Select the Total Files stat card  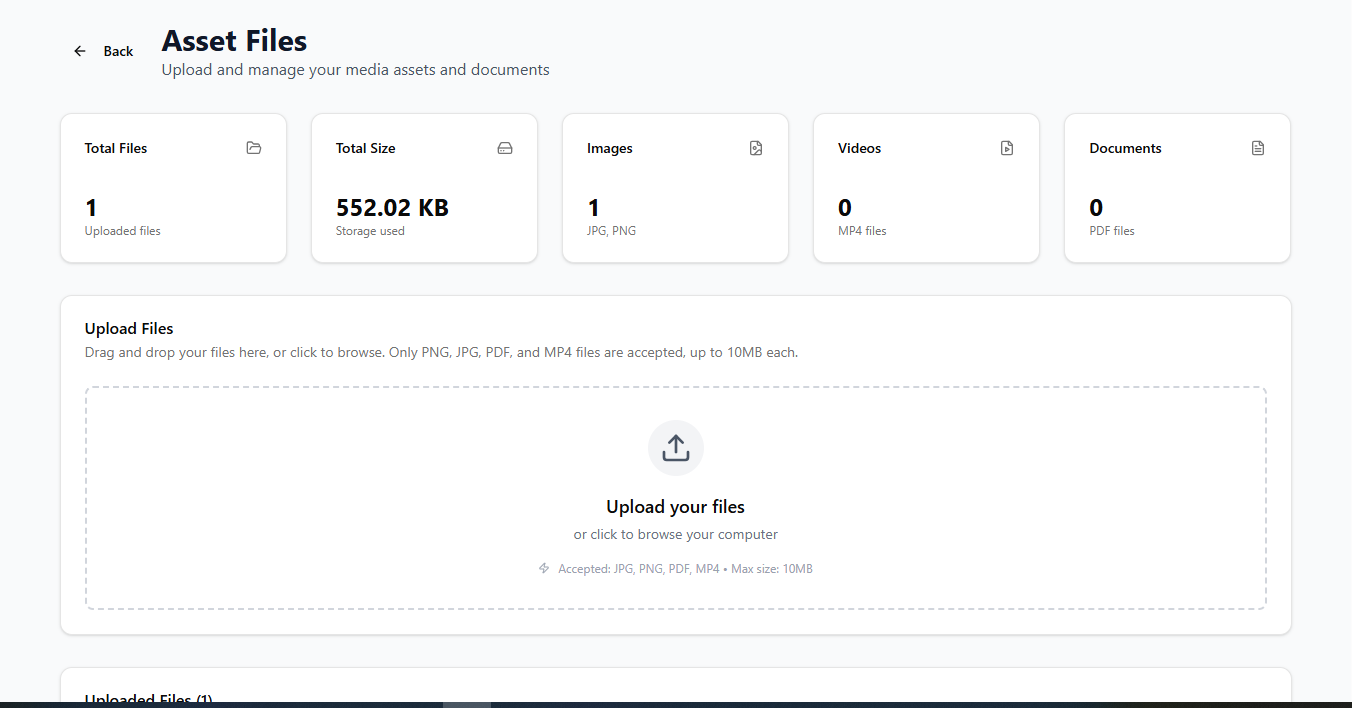173,187
